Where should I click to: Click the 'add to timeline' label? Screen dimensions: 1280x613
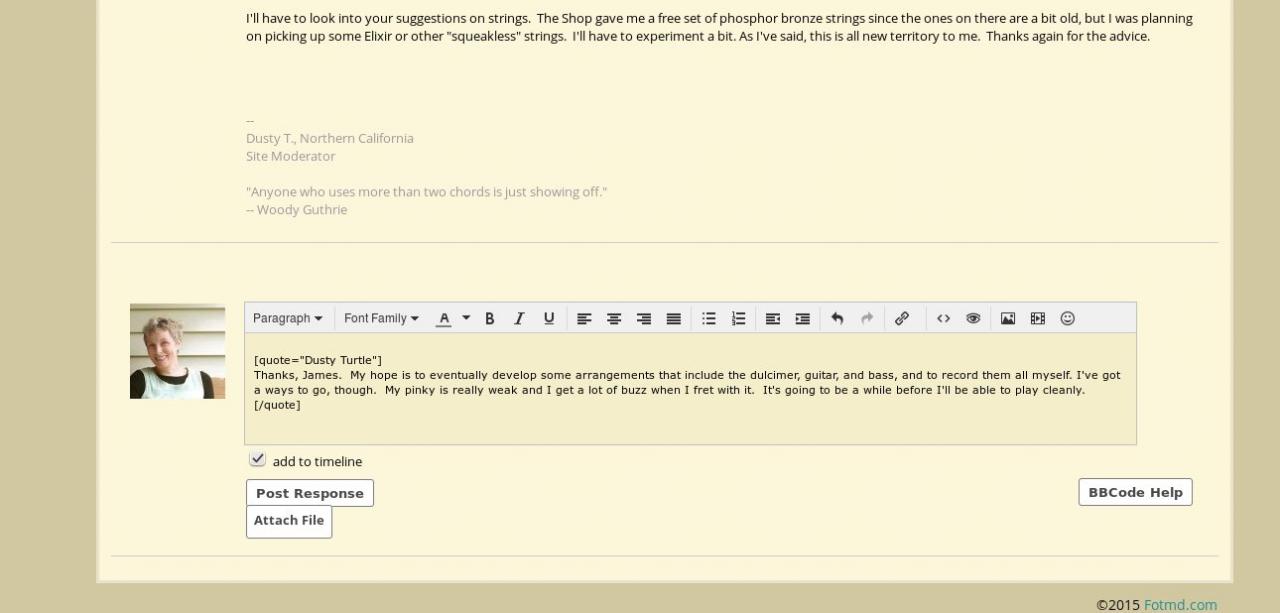tap(317, 461)
